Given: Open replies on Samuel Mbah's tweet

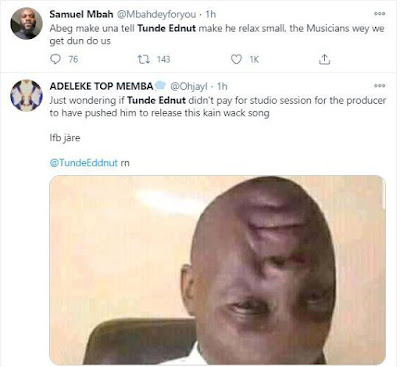Looking at the screenshot, I should tap(55, 59).
